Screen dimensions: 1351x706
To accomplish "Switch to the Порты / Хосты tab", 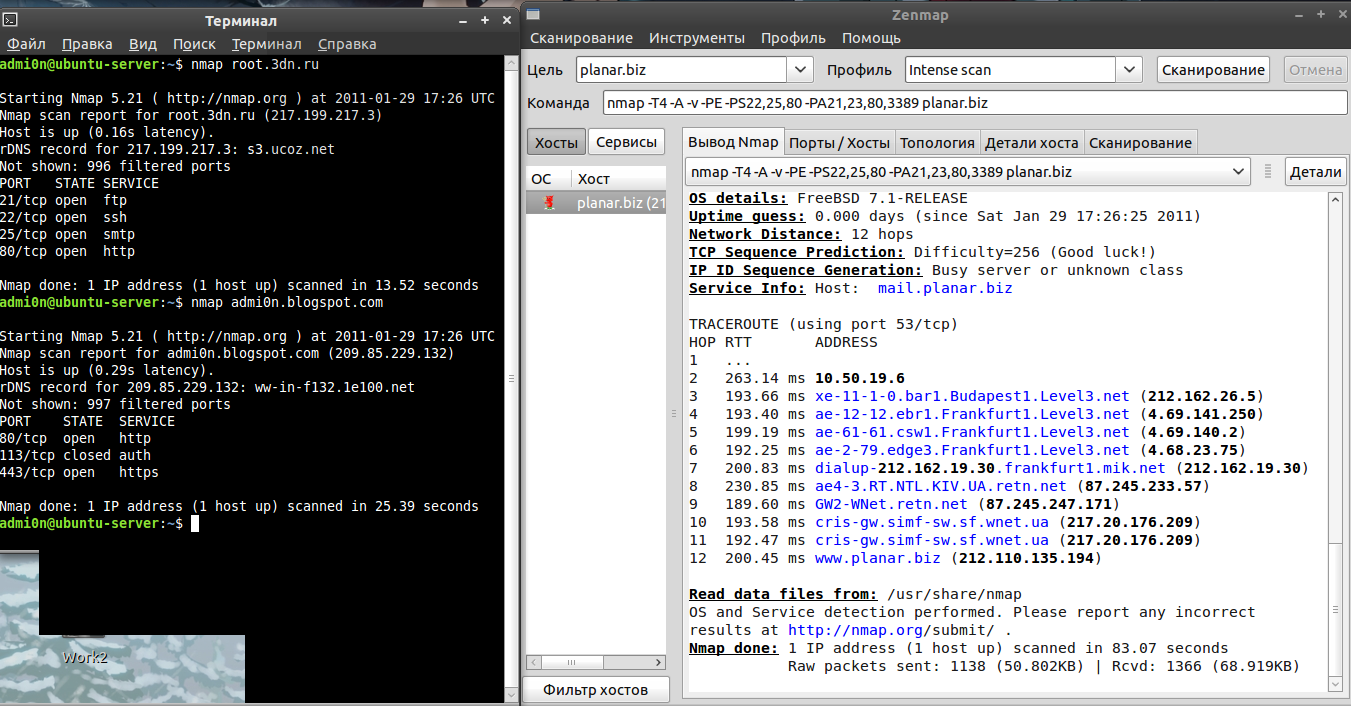I will (839, 142).
